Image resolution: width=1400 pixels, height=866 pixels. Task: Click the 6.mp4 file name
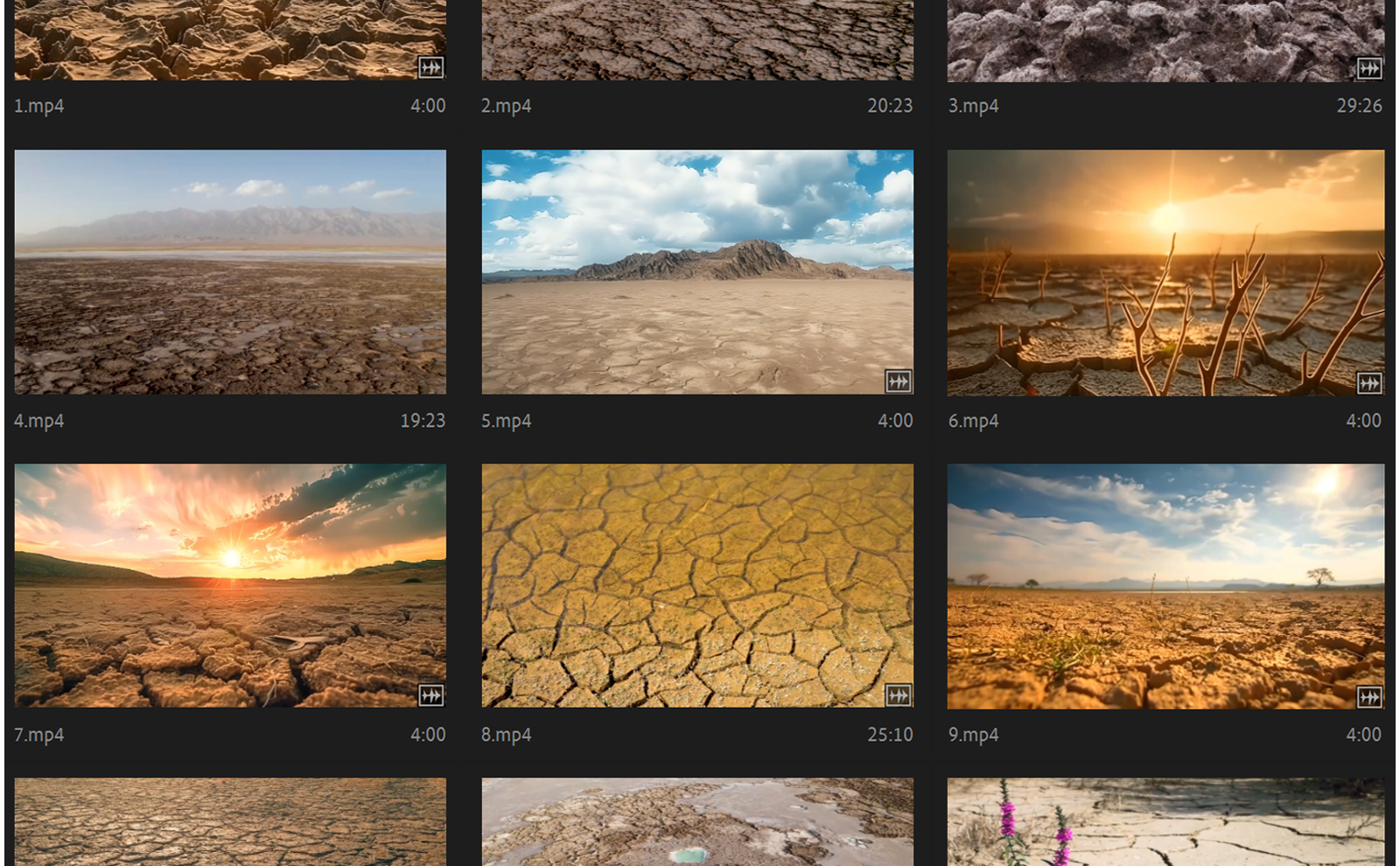[x=974, y=422]
